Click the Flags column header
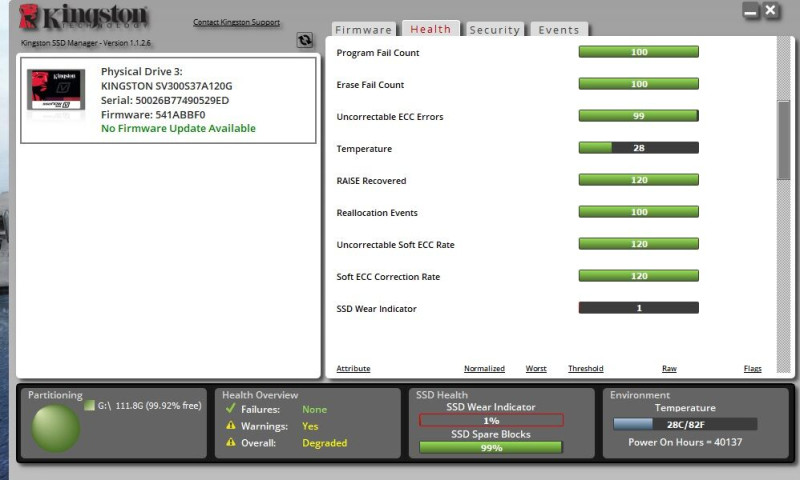The image size is (800, 480). 753,368
